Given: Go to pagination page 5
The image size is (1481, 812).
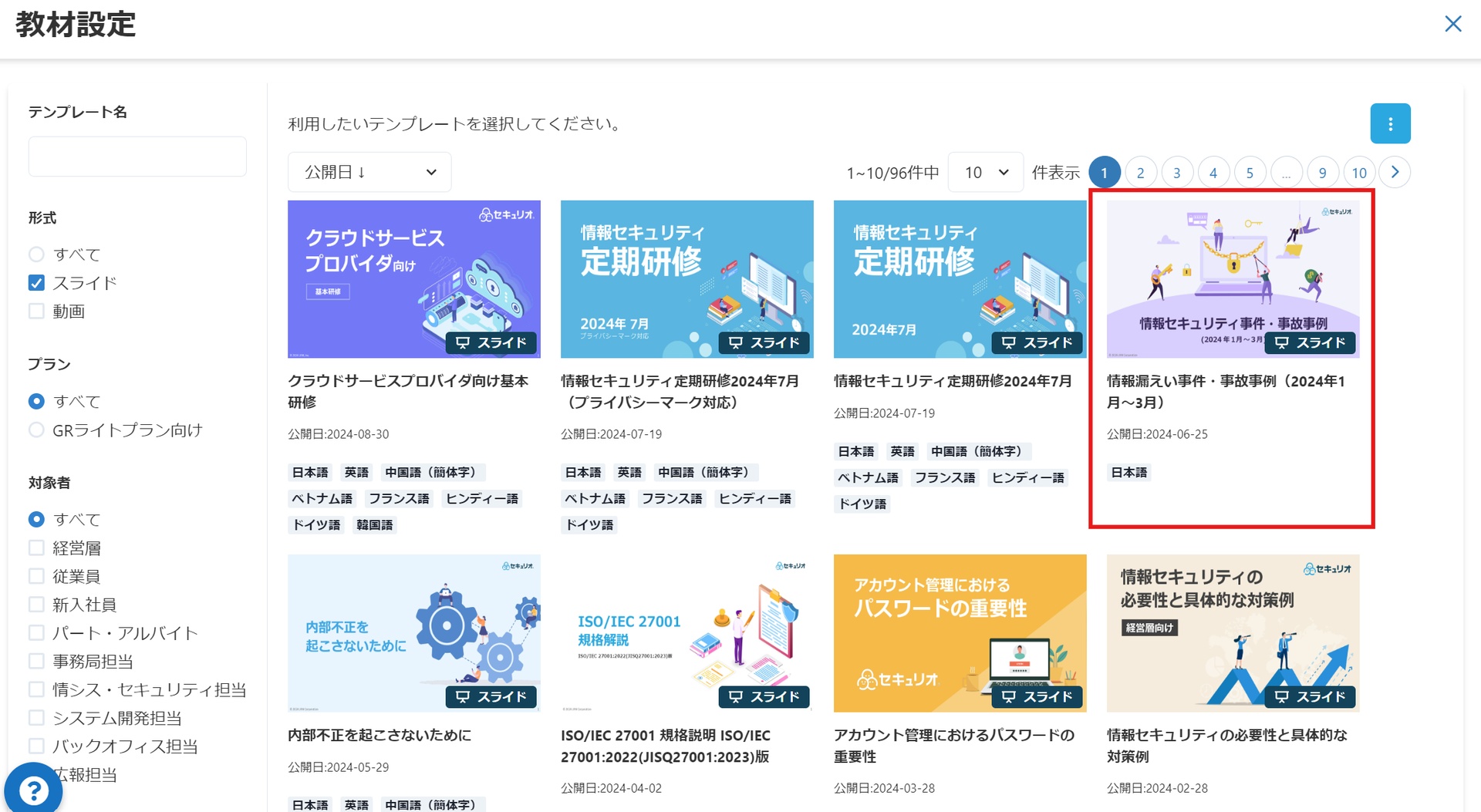Looking at the screenshot, I should point(1250,172).
